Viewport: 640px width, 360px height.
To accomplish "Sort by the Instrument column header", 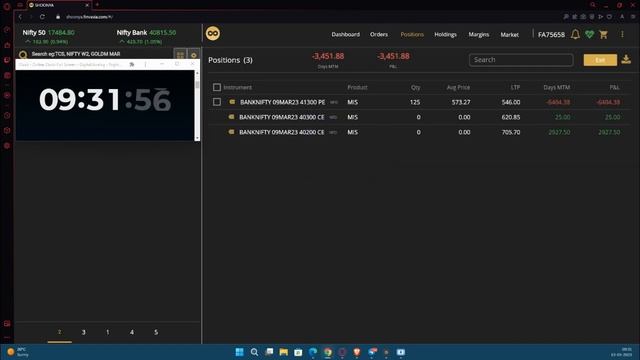I will (238, 87).
